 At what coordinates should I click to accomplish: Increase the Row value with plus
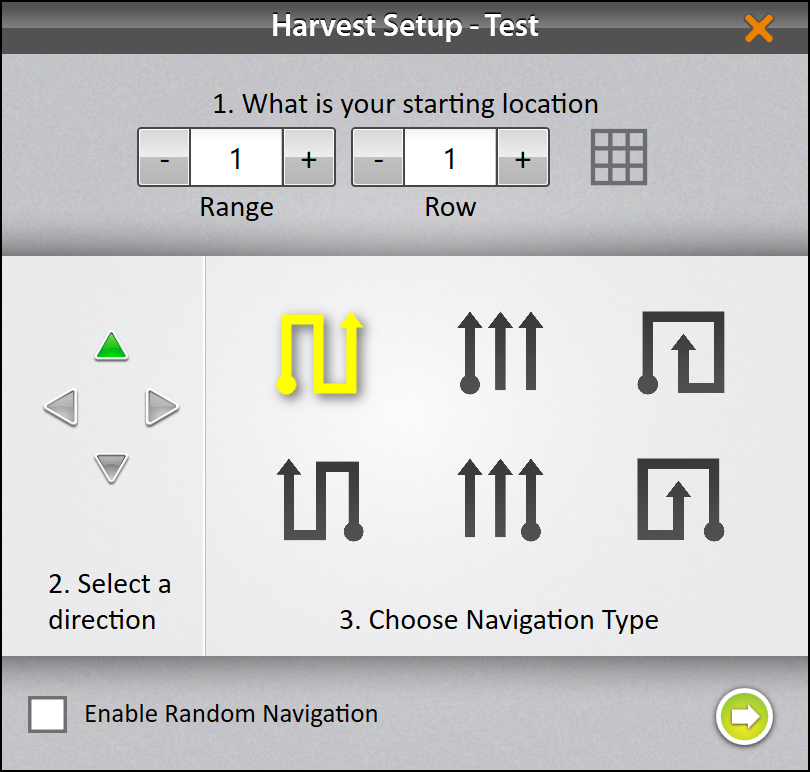522,158
